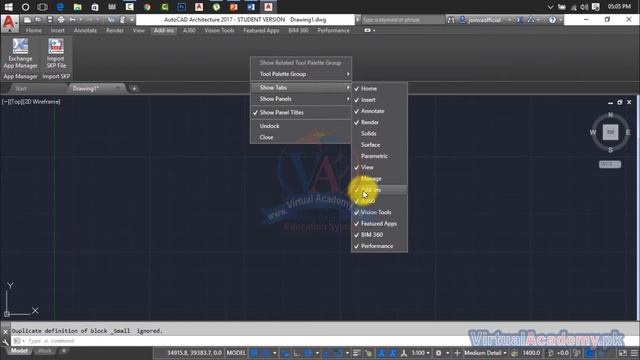640x360 pixels.
Task: Open Chrome from the taskbar
Action: point(147,7)
